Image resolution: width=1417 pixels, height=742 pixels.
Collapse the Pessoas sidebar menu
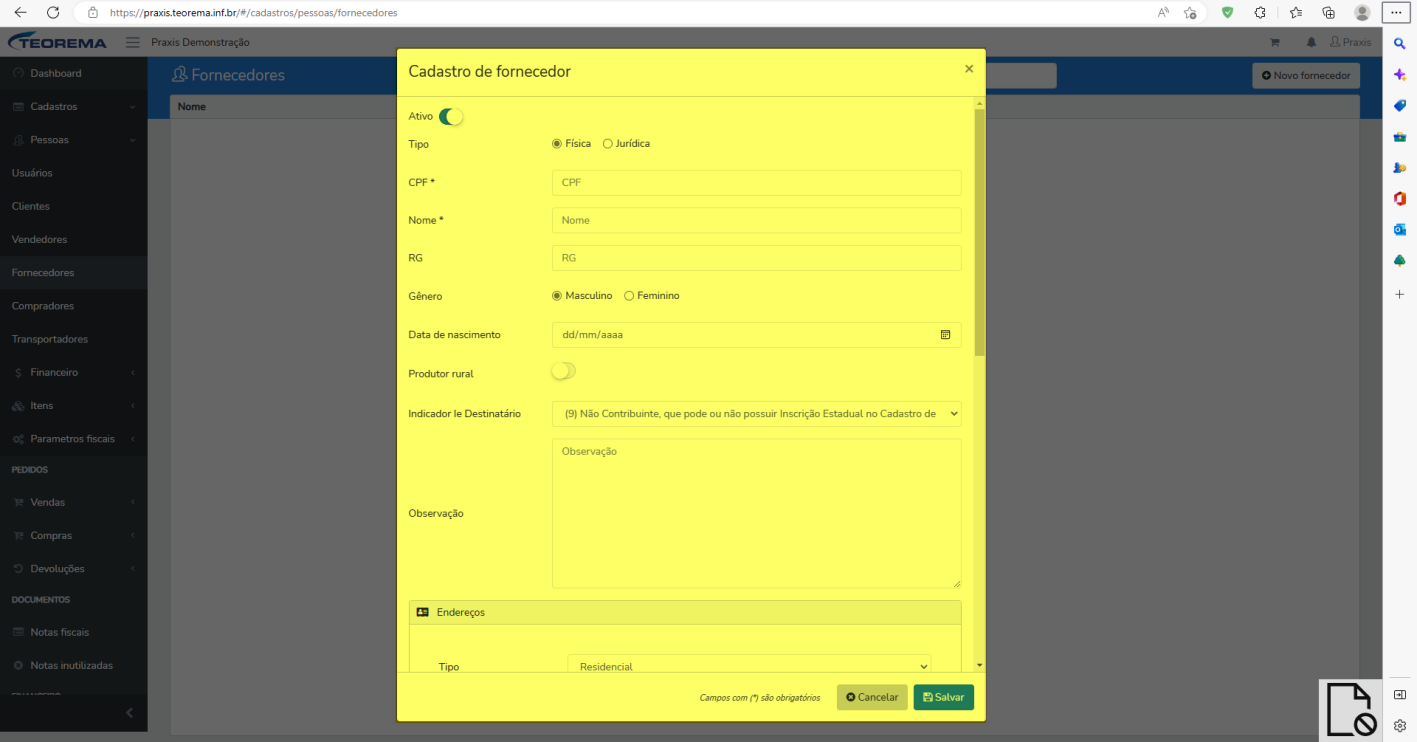coord(73,140)
